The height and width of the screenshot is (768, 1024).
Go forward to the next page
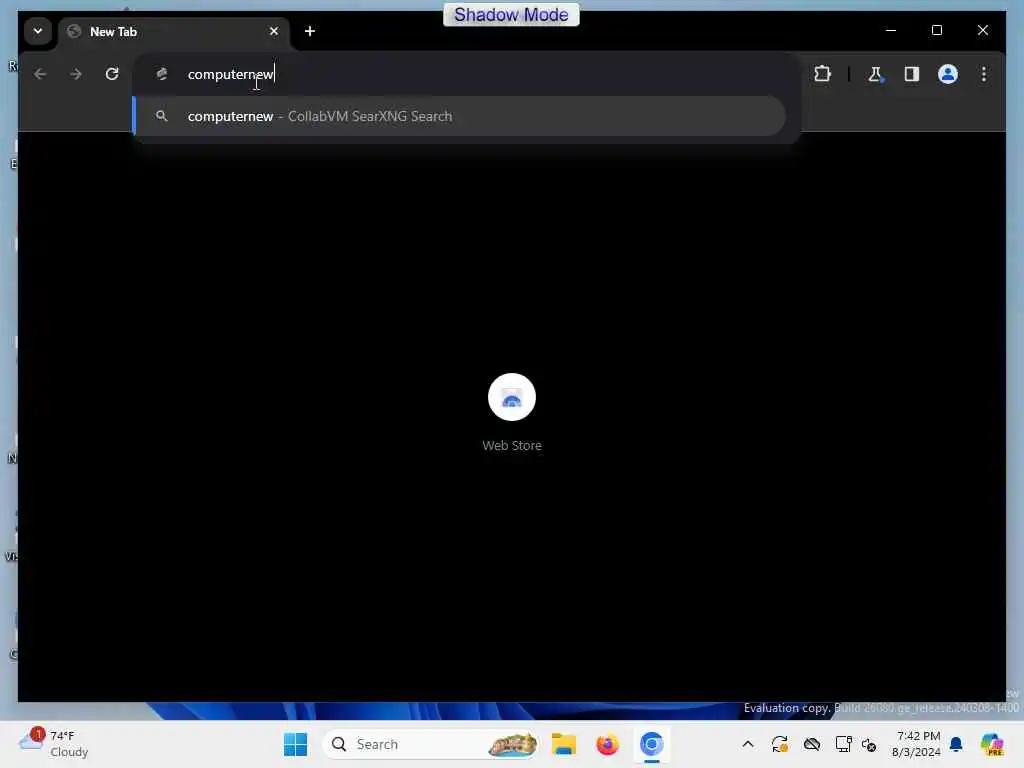[76, 74]
